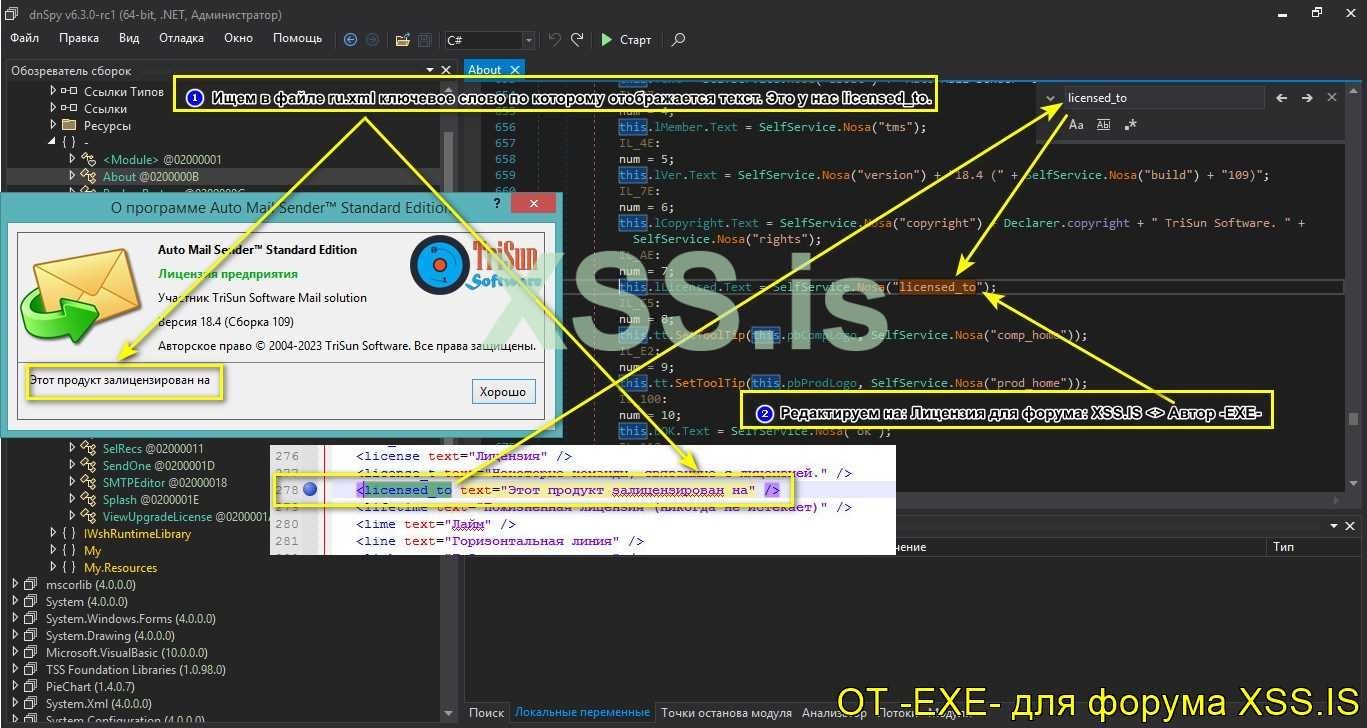Toggle match whole word option

[x=1103, y=125]
